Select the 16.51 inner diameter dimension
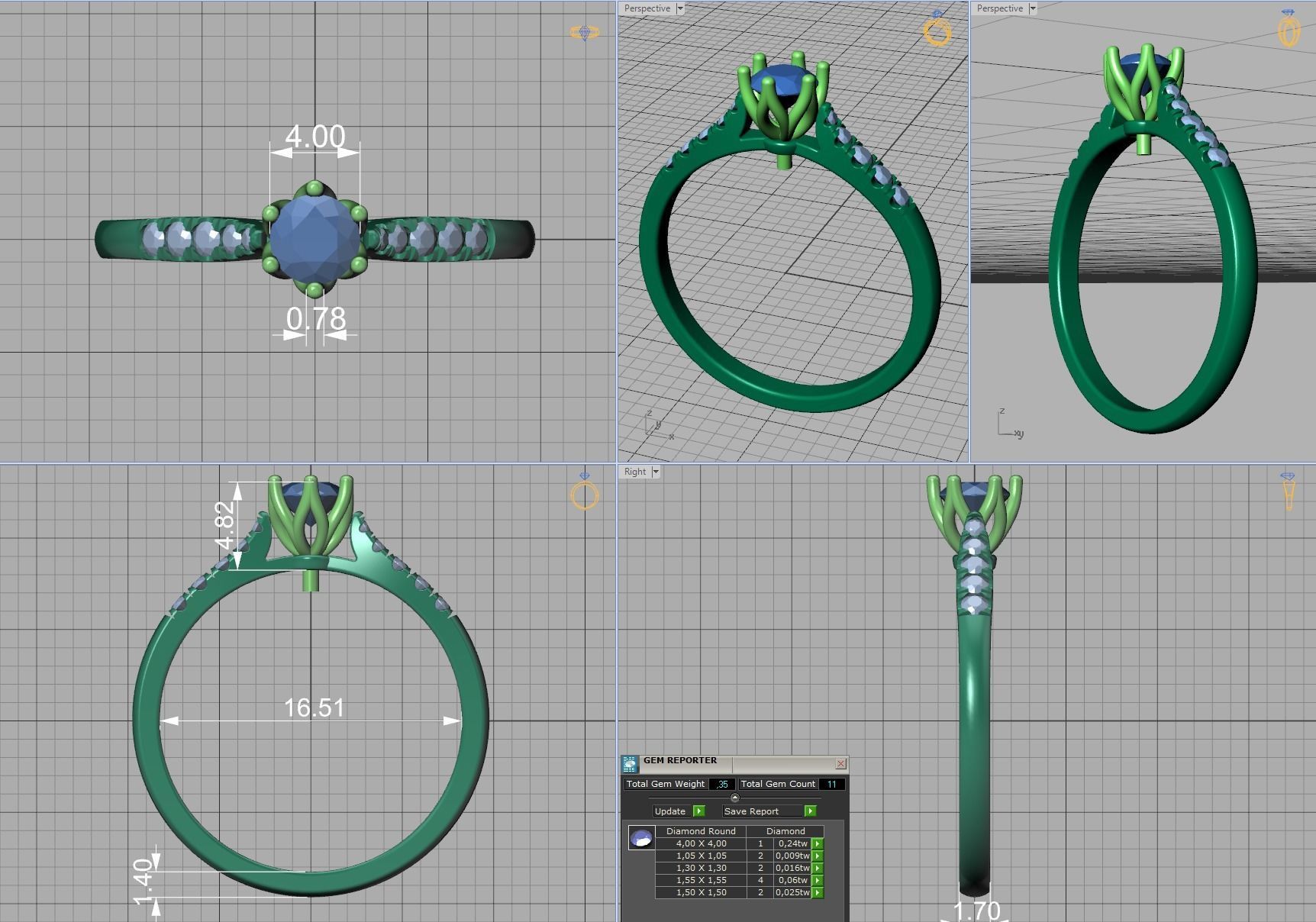Screen dimensions: 1316x922 click(314, 708)
